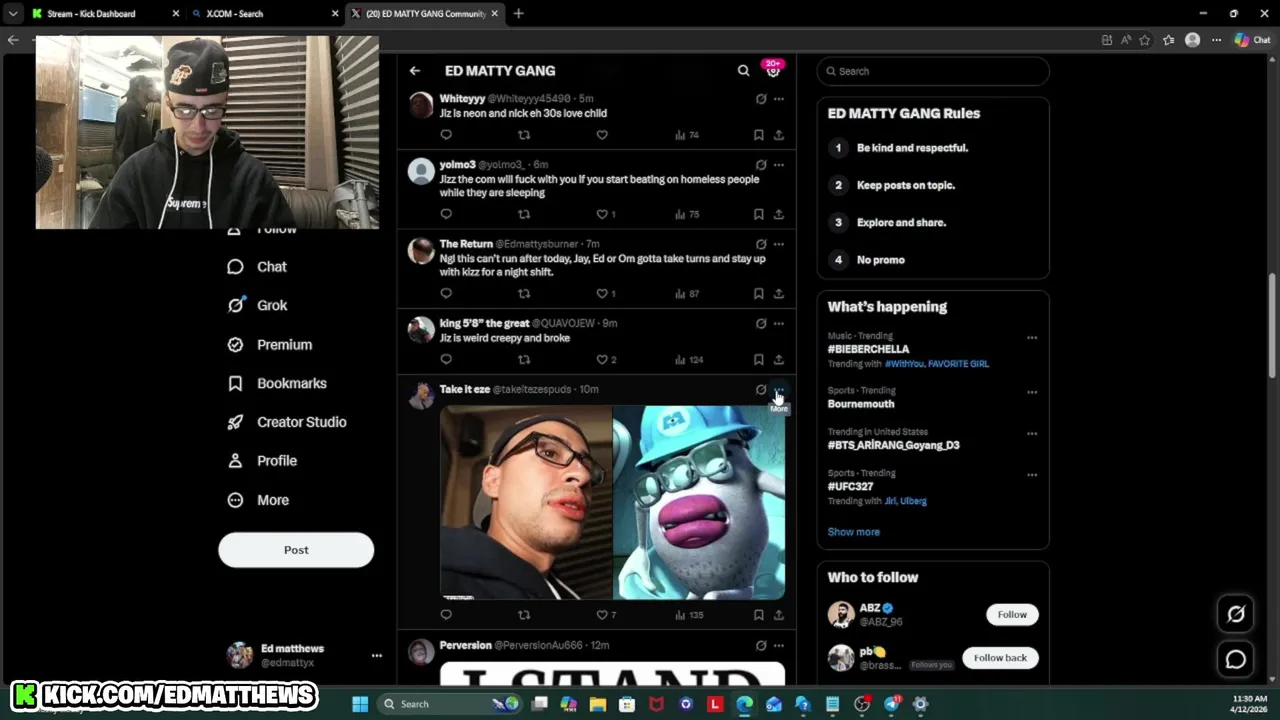
Task: Search inside the ED MATTY GANG community
Action: coord(743,71)
